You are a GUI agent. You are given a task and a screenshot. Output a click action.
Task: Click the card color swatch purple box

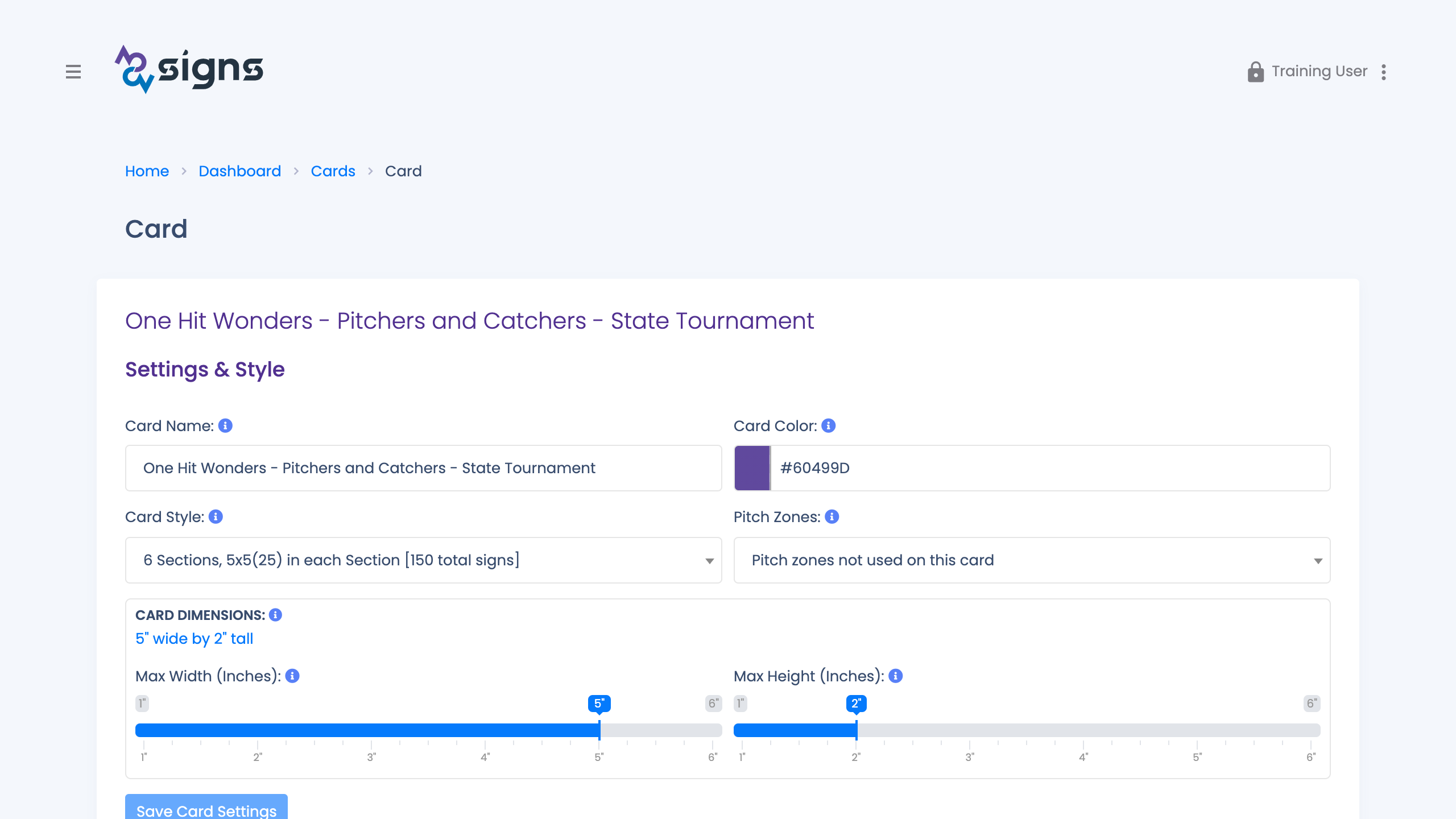[x=753, y=468]
